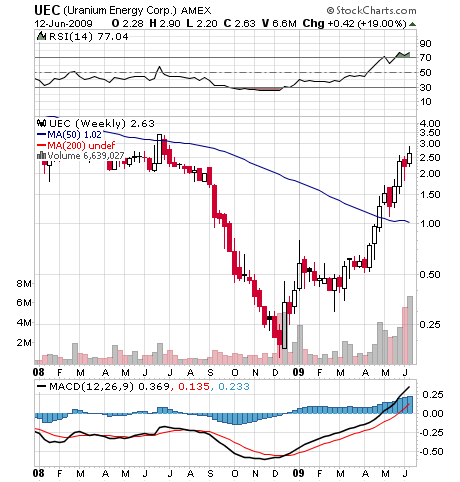Click the price axis label '2.50'
Viewport: 460px width, 482px height.
[x=430, y=157]
